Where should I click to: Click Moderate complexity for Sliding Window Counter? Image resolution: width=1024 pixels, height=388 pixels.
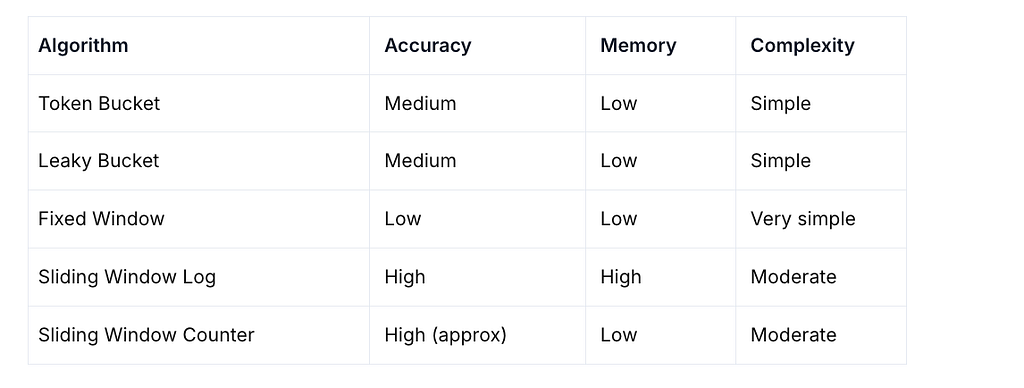tap(793, 334)
